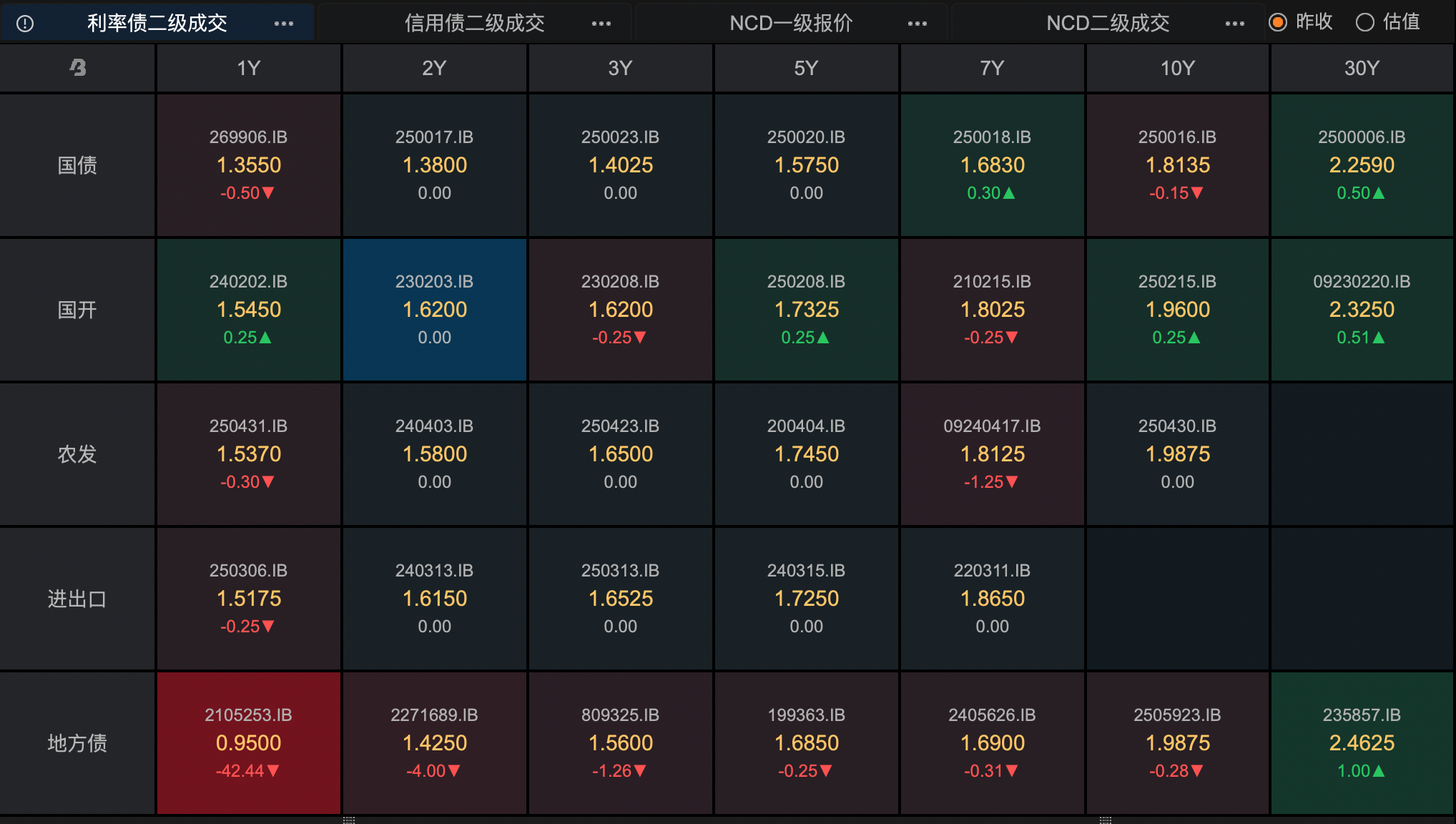Image resolution: width=1456 pixels, height=824 pixels.
Task: Click the info icon beside 利率债二级成交
Action: click(x=25, y=24)
